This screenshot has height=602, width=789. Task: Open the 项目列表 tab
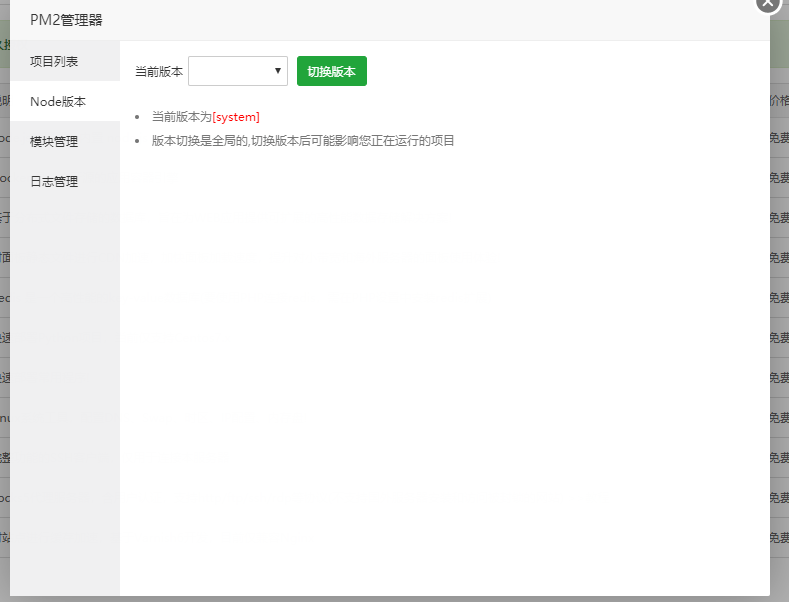(65, 61)
